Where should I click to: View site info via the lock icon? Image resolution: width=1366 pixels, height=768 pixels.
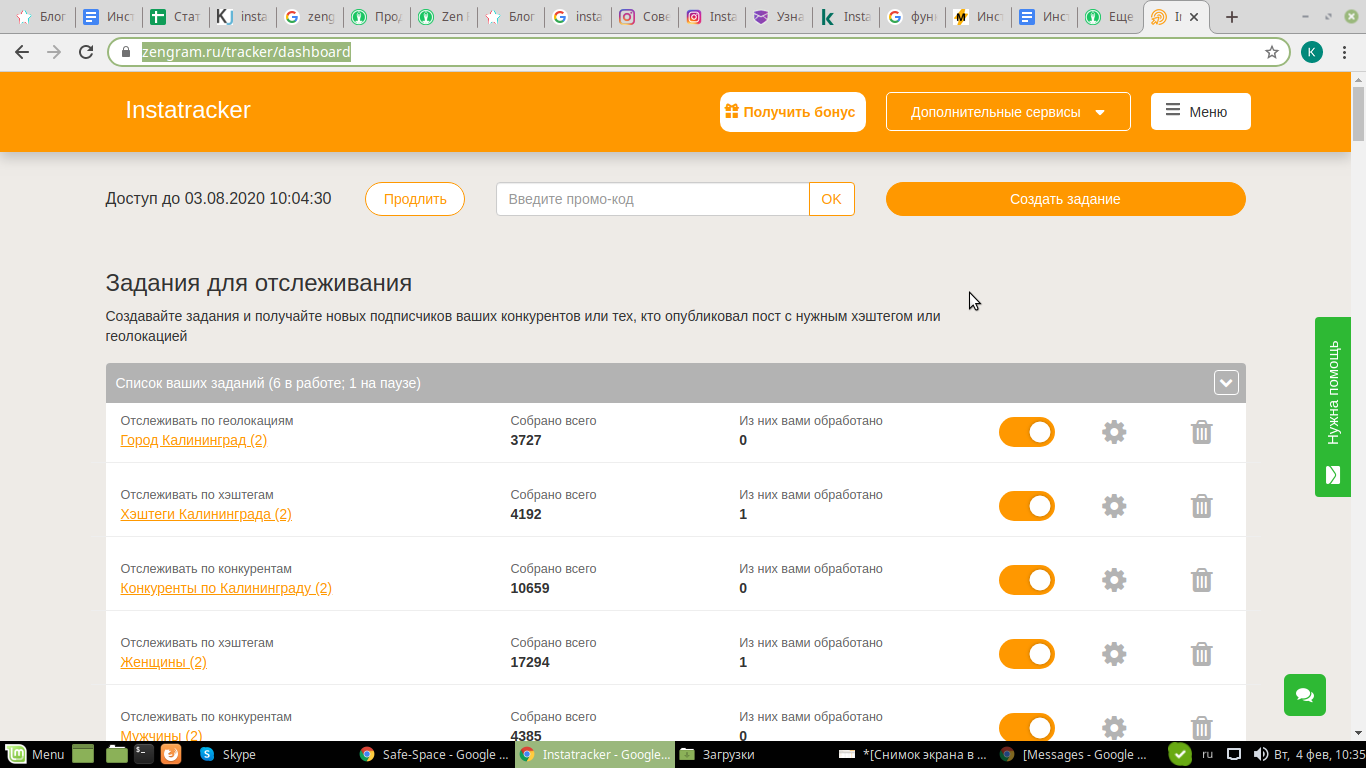coord(125,52)
